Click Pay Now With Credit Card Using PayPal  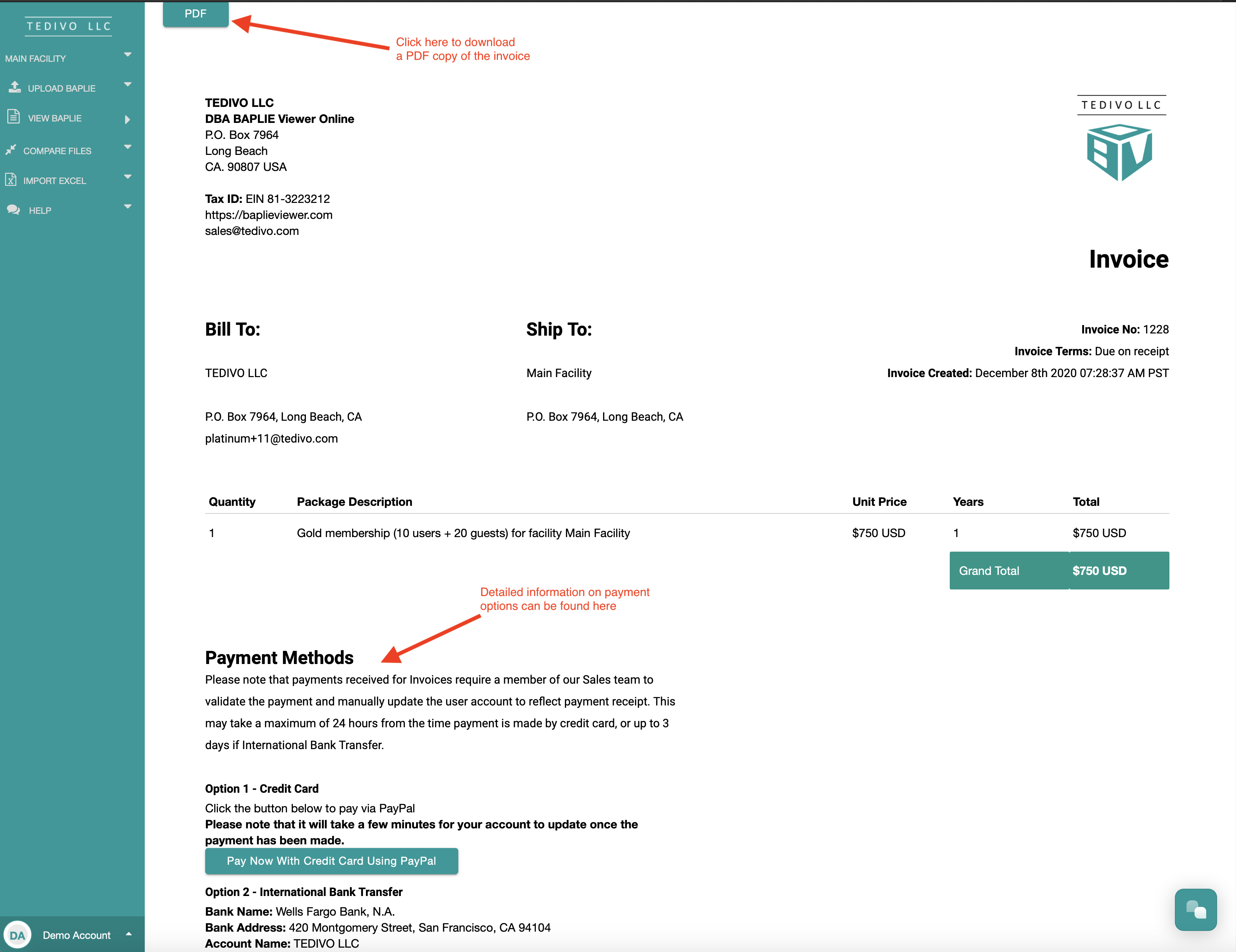pos(331,861)
